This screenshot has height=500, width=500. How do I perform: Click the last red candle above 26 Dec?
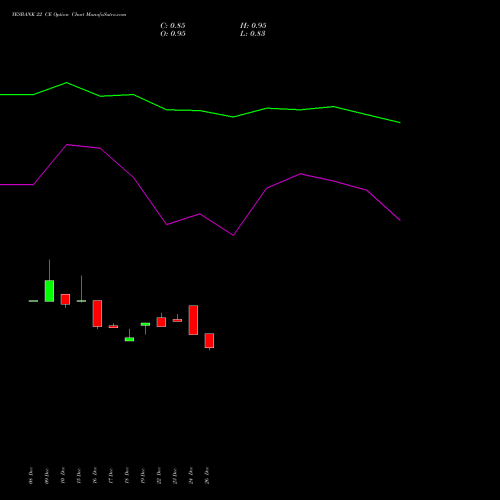pos(209,341)
